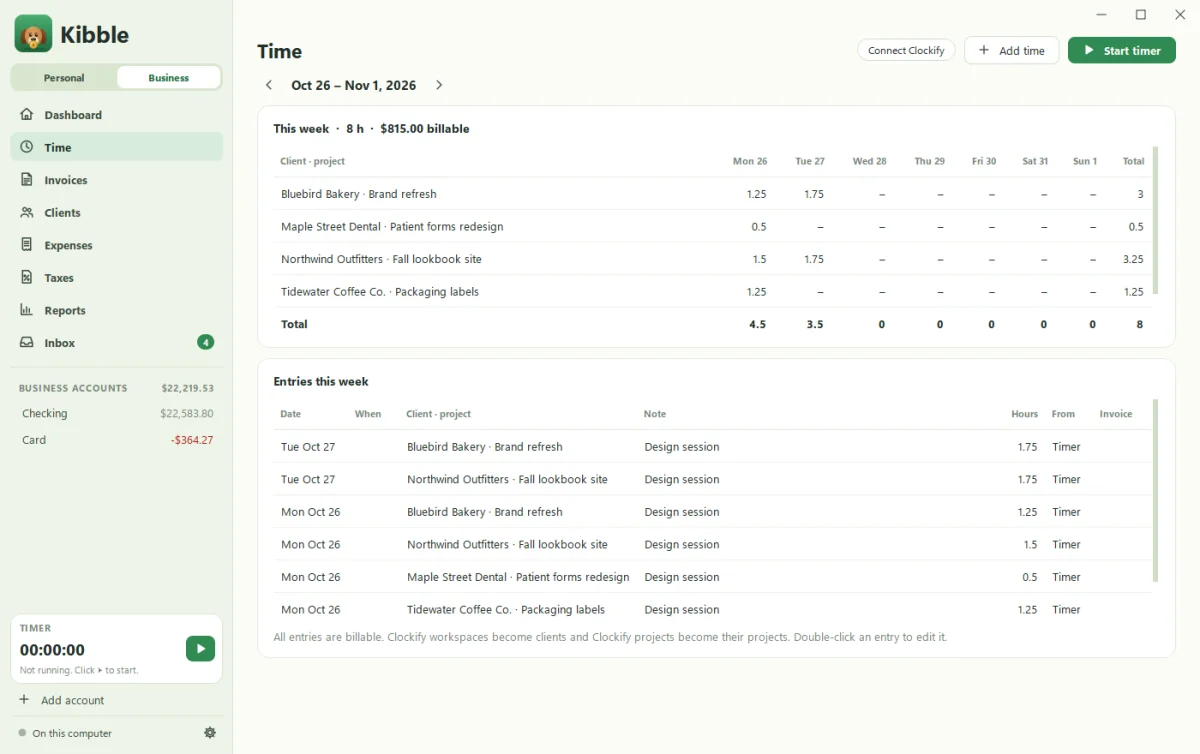Click Add account link
This screenshot has height=754, width=1200.
click(72, 700)
